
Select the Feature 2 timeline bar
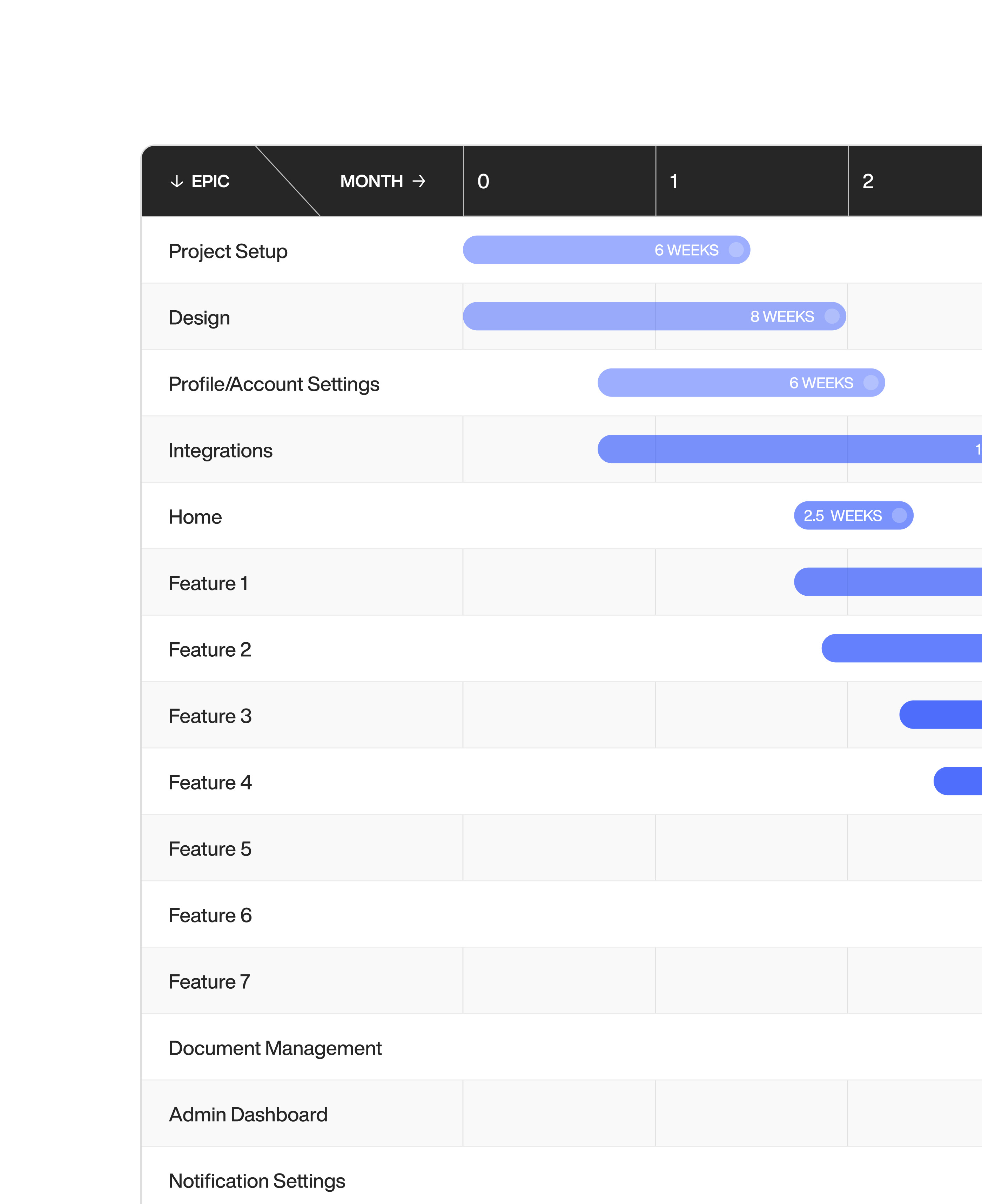coord(902,648)
